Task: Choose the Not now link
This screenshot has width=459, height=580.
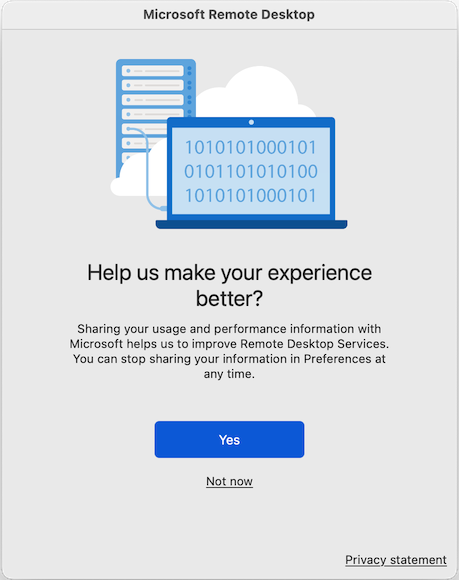Action: click(229, 481)
